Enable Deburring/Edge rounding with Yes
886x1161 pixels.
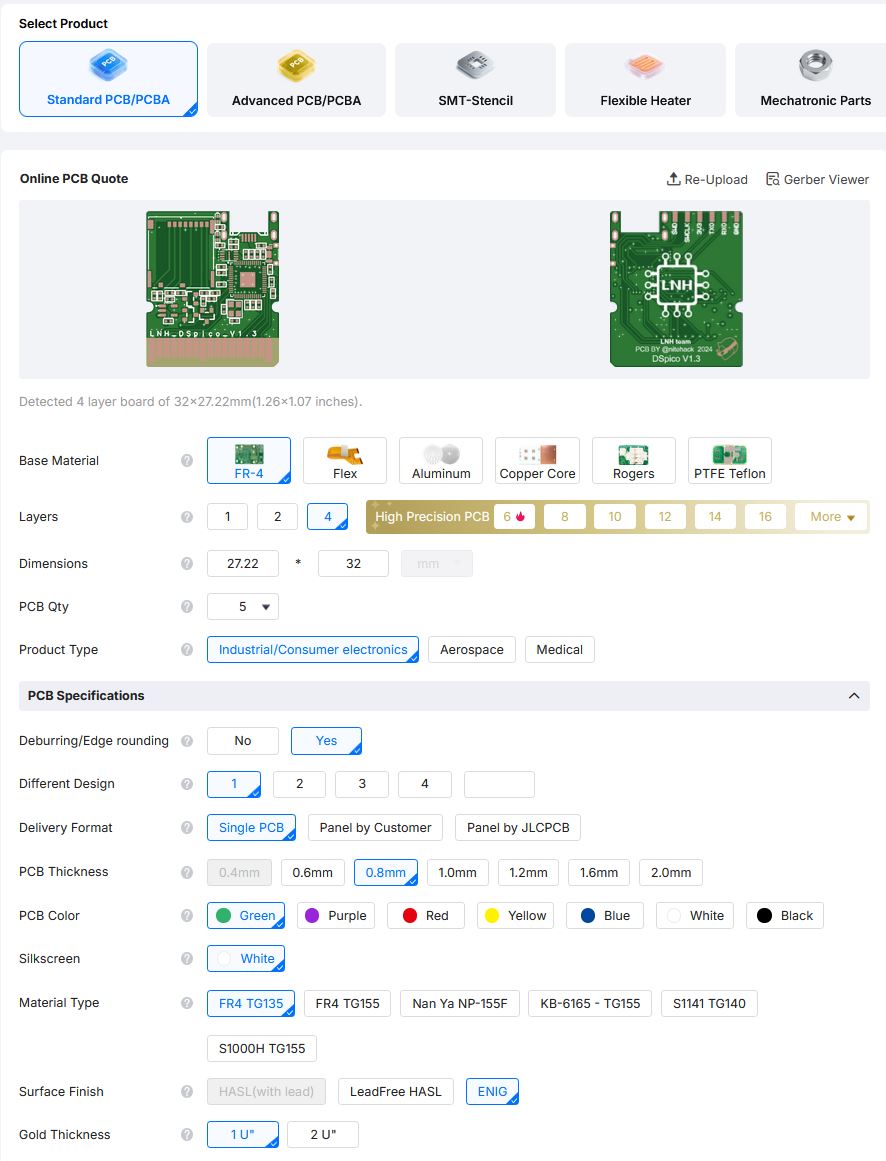click(x=326, y=740)
